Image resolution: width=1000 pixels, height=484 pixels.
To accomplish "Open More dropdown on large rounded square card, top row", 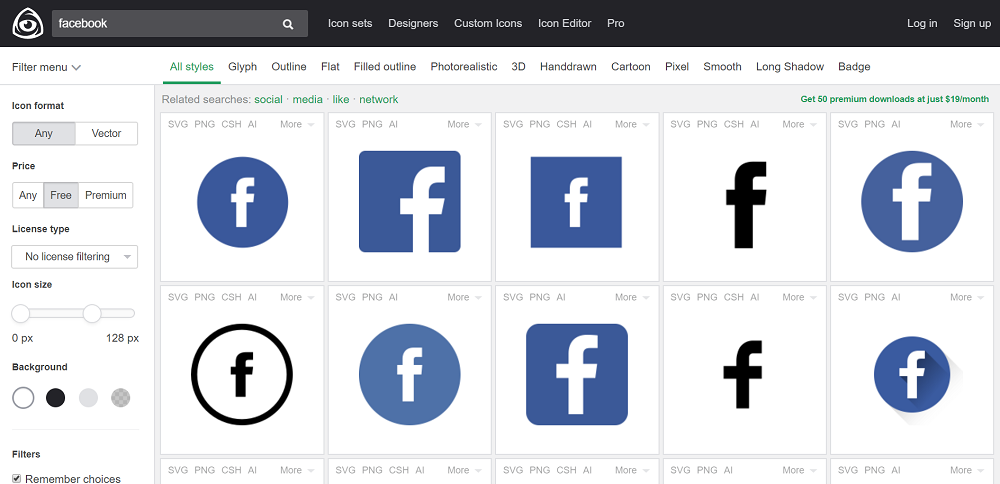I will [465, 124].
